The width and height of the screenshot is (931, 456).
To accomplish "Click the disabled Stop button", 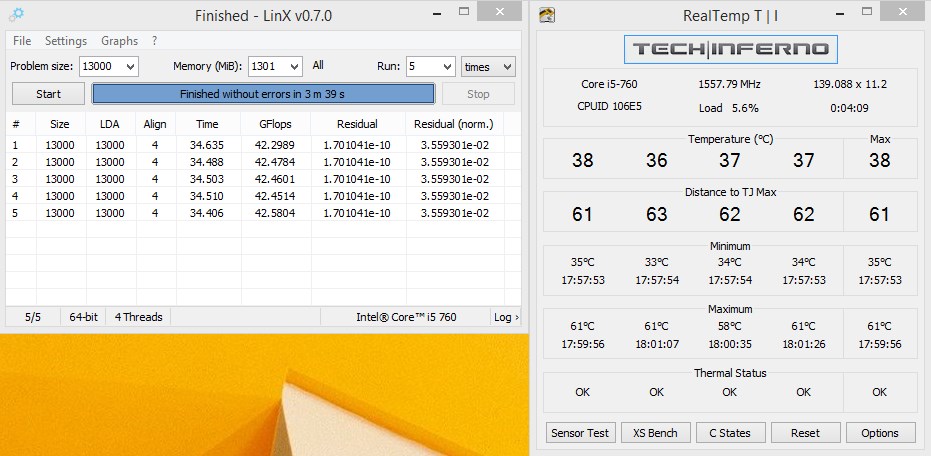I will pyautogui.click(x=478, y=94).
